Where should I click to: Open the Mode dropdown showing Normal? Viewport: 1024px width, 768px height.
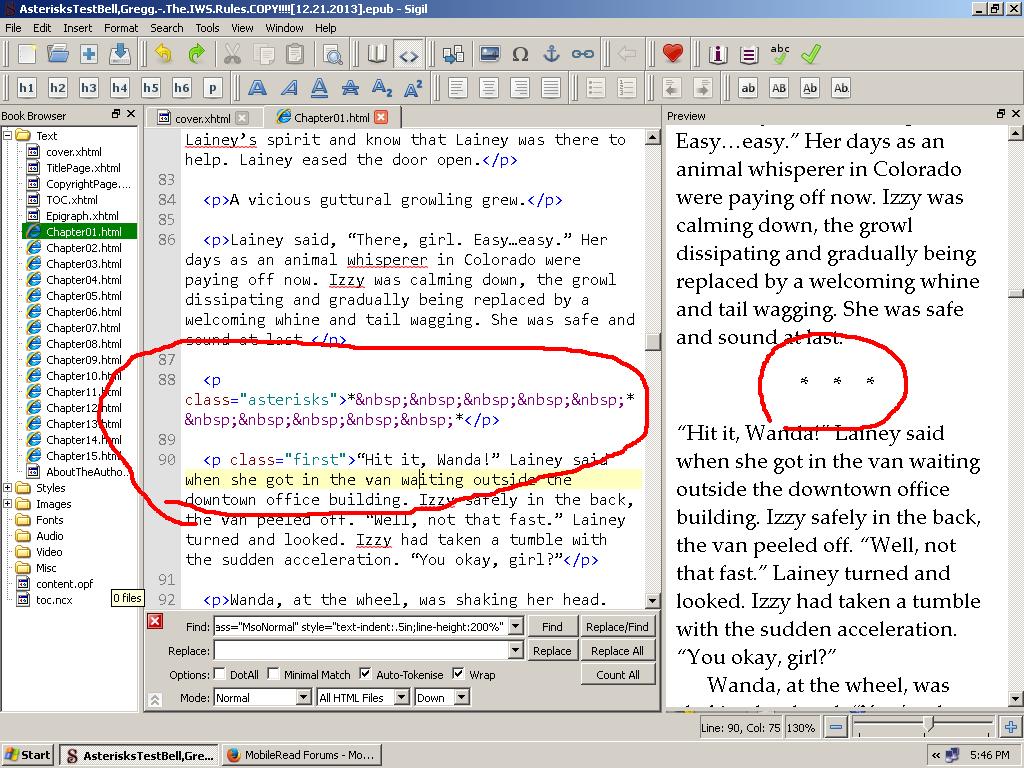click(x=262, y=698)
